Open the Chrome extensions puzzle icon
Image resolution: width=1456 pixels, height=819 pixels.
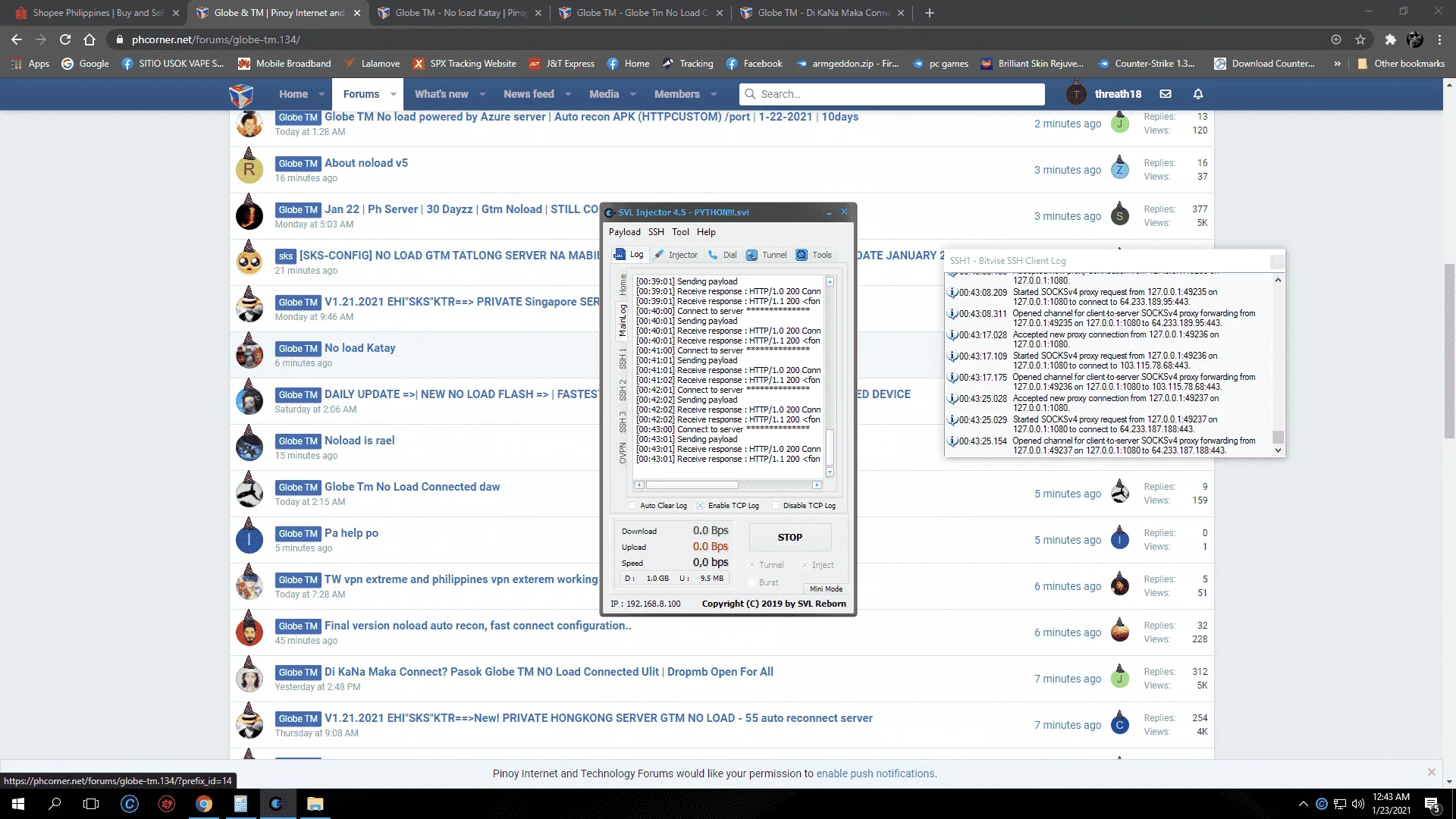point(1390,39)
